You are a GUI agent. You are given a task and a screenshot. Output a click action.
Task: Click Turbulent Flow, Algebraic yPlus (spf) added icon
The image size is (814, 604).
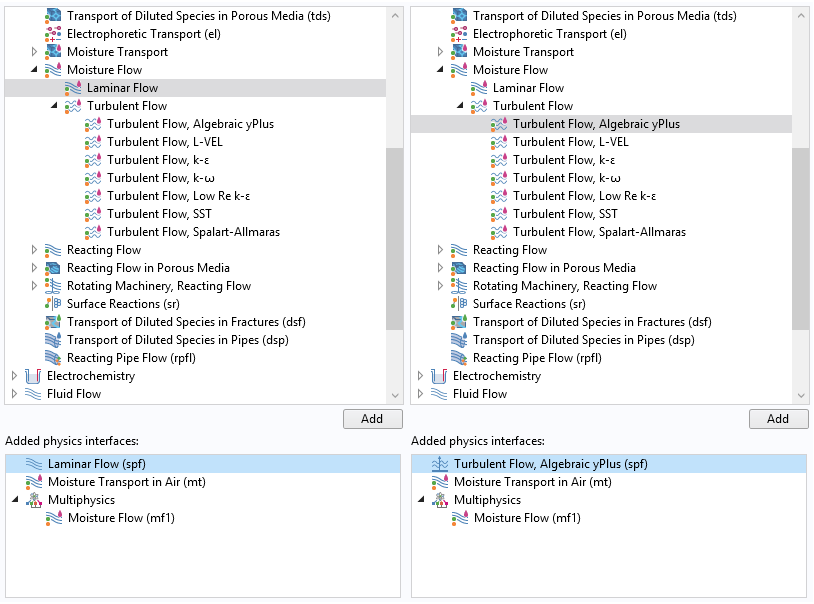[x=440, y=464]
